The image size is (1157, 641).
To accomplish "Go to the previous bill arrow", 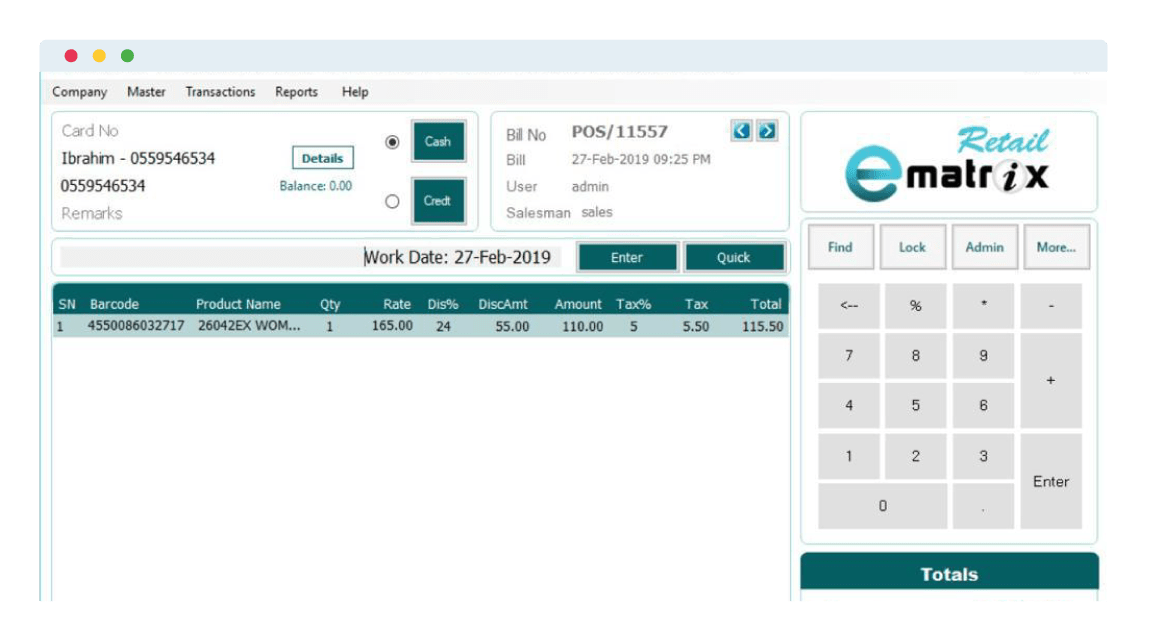I will (x=741, y=131).
